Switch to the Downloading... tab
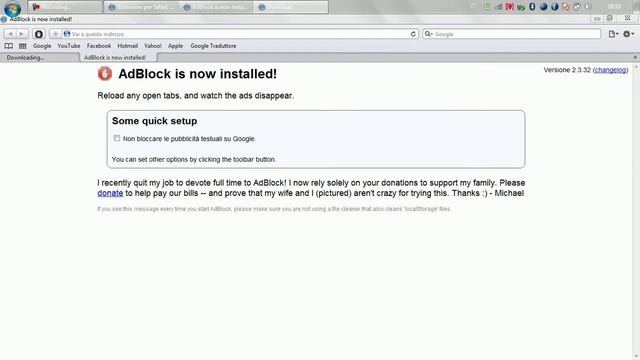 [x=40, y=58]
